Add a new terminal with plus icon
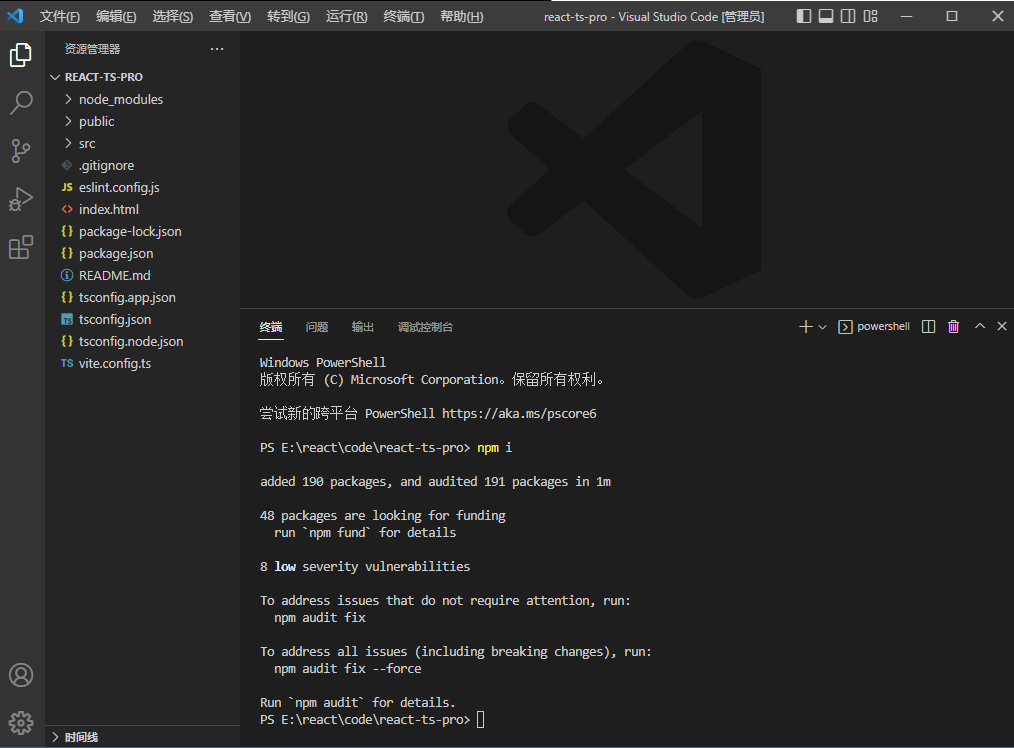The width and height of the screenshot is (1014, 748). tap(805, 326)
